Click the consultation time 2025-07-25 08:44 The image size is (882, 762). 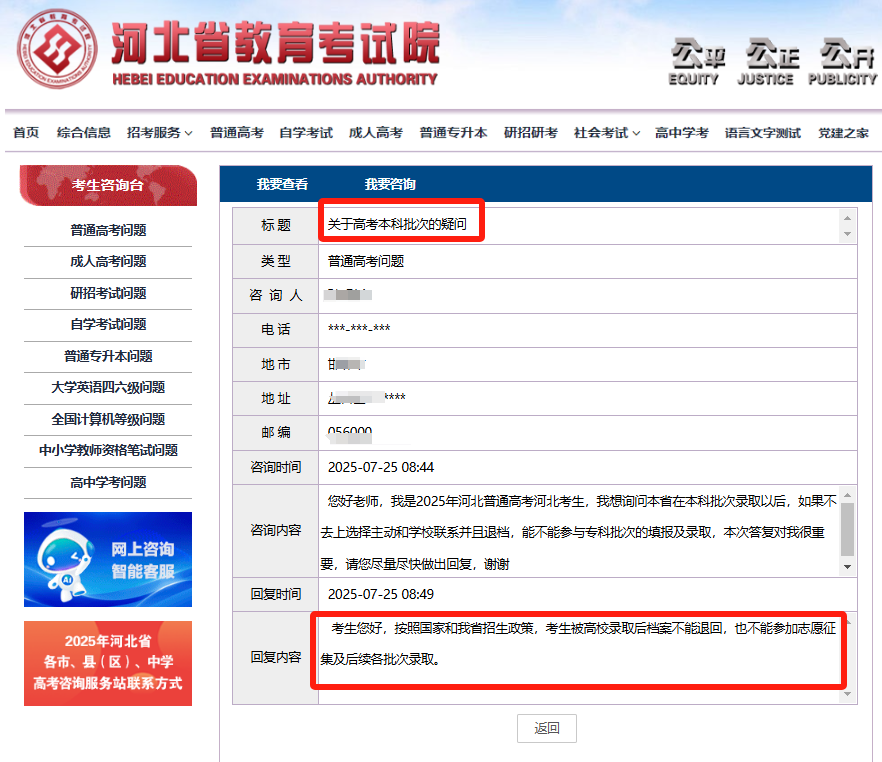pos(381,467)
